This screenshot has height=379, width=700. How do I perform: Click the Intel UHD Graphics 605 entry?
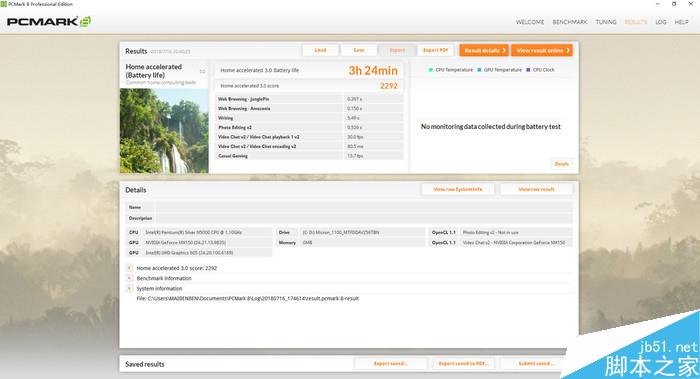(199, 253)
